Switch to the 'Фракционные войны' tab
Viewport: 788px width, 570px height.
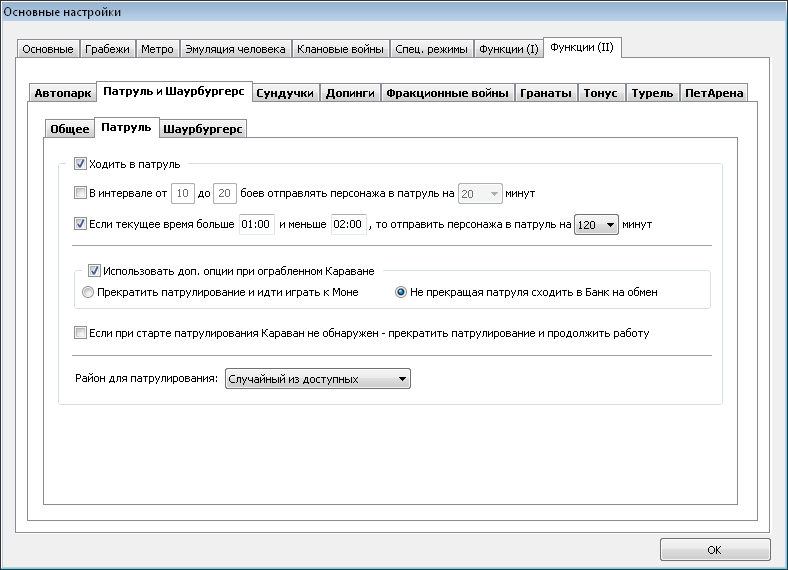point(448,93)
